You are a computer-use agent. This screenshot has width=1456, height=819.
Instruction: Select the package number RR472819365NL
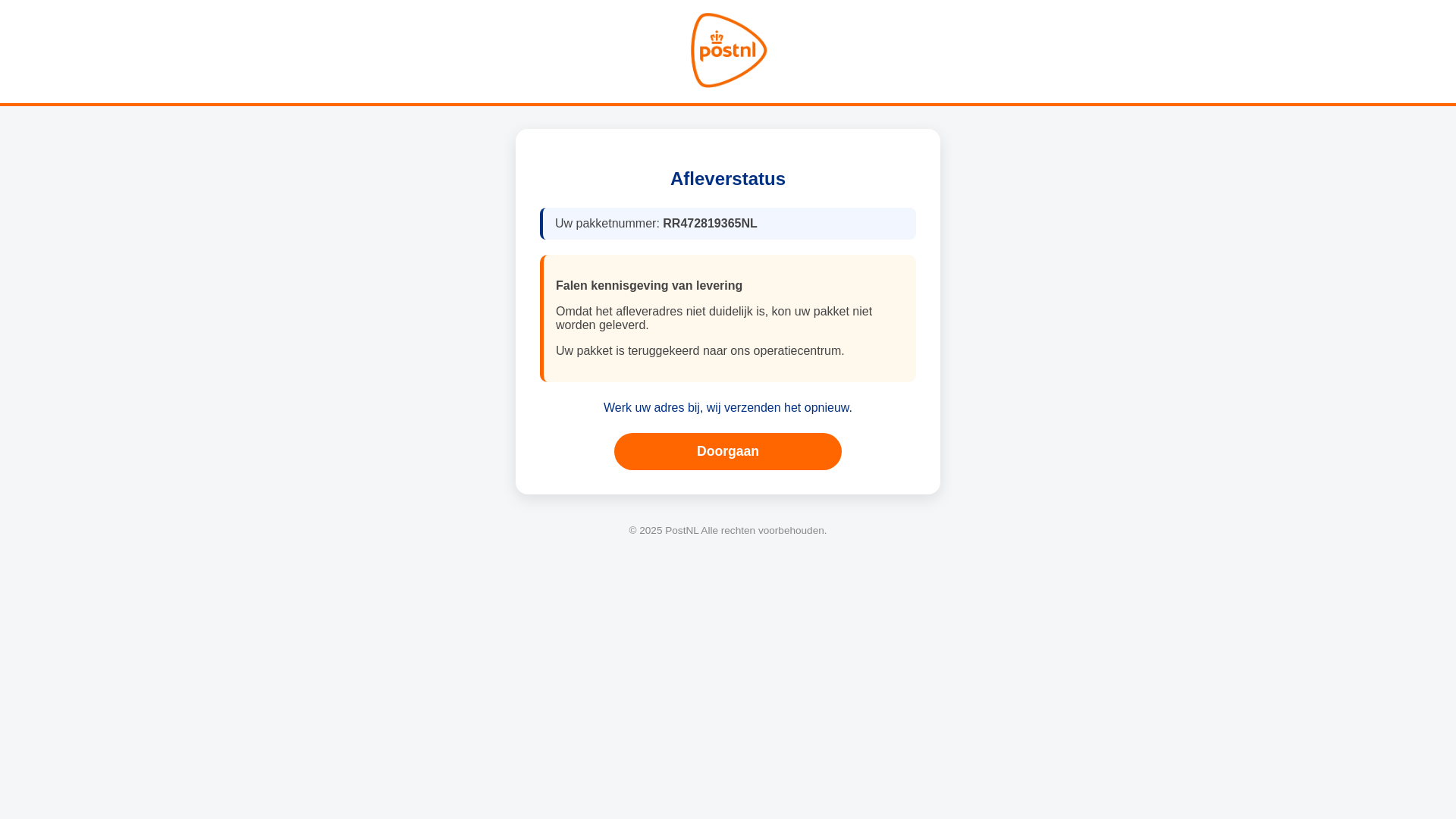pos(710,224)
